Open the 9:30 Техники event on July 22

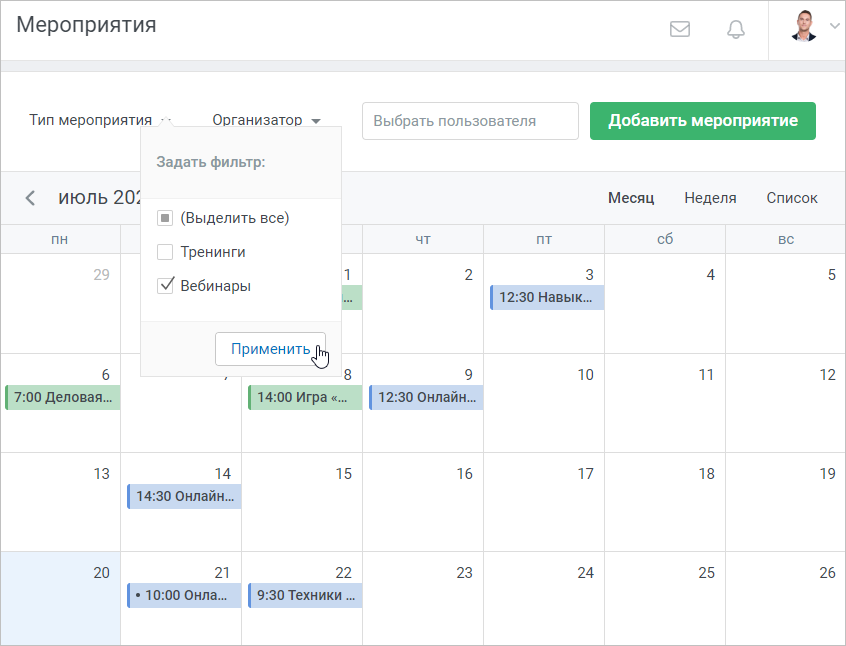(305, 596)
